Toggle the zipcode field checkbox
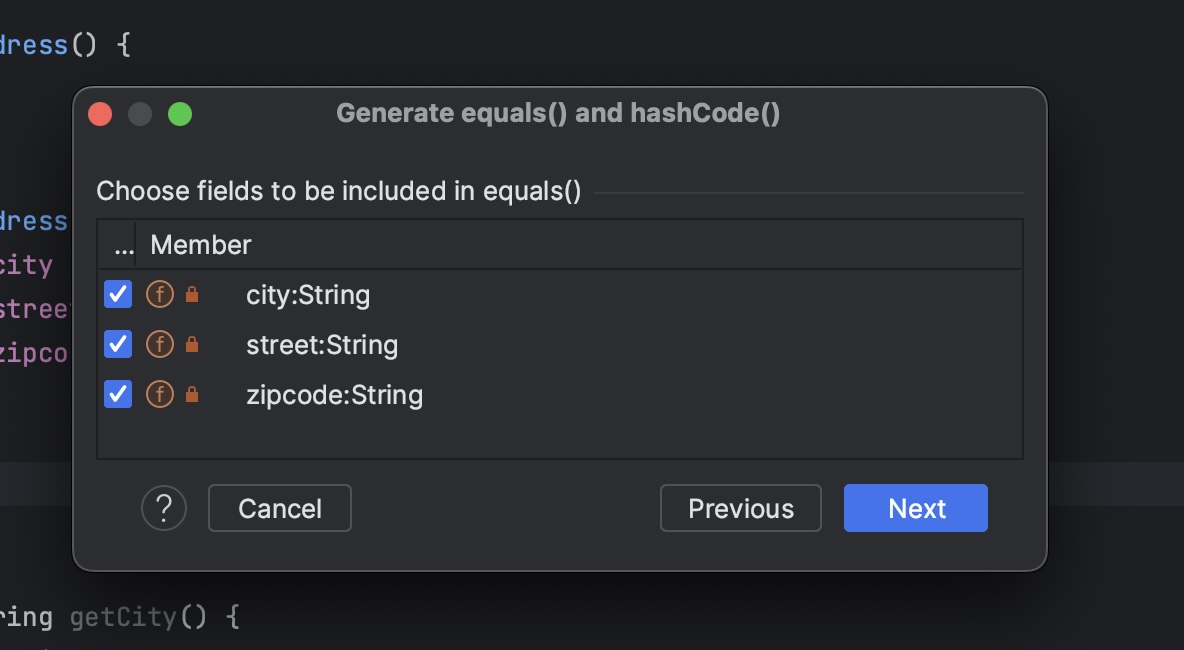1184x650 pixels. click(x=118, y=395)
